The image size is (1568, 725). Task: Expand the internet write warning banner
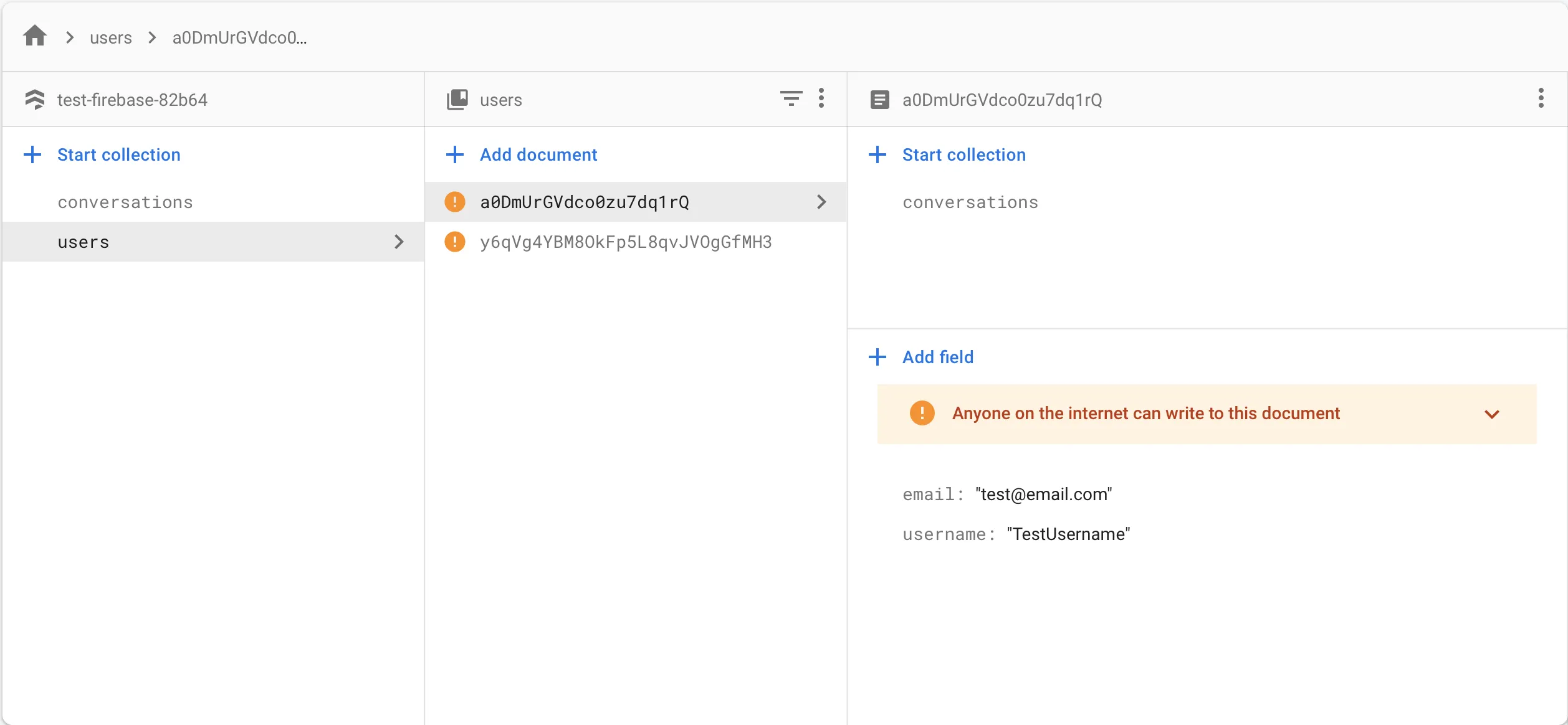tap(1491, 414)
